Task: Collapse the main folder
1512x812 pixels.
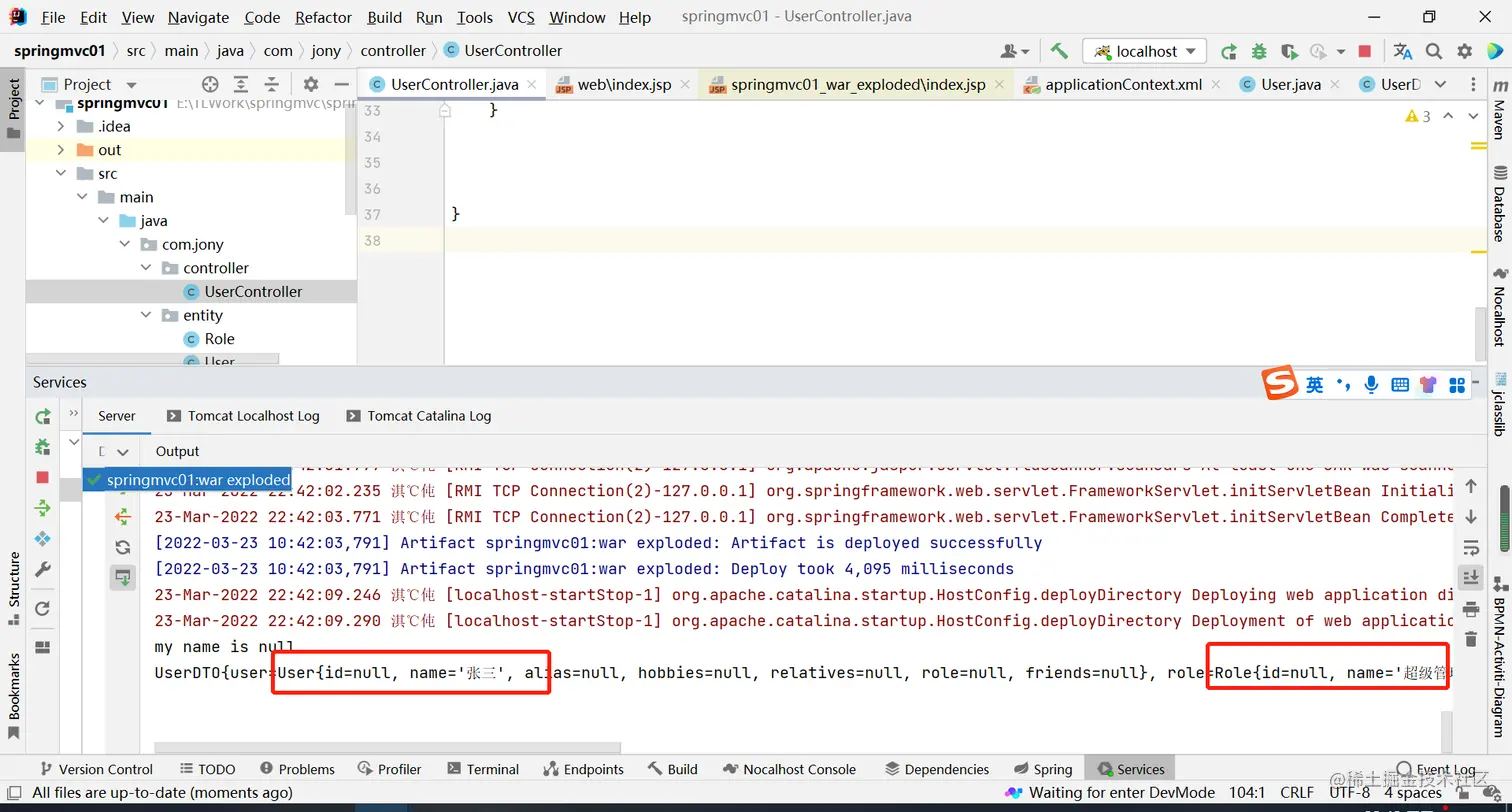Action: click(x=83, y=197)
